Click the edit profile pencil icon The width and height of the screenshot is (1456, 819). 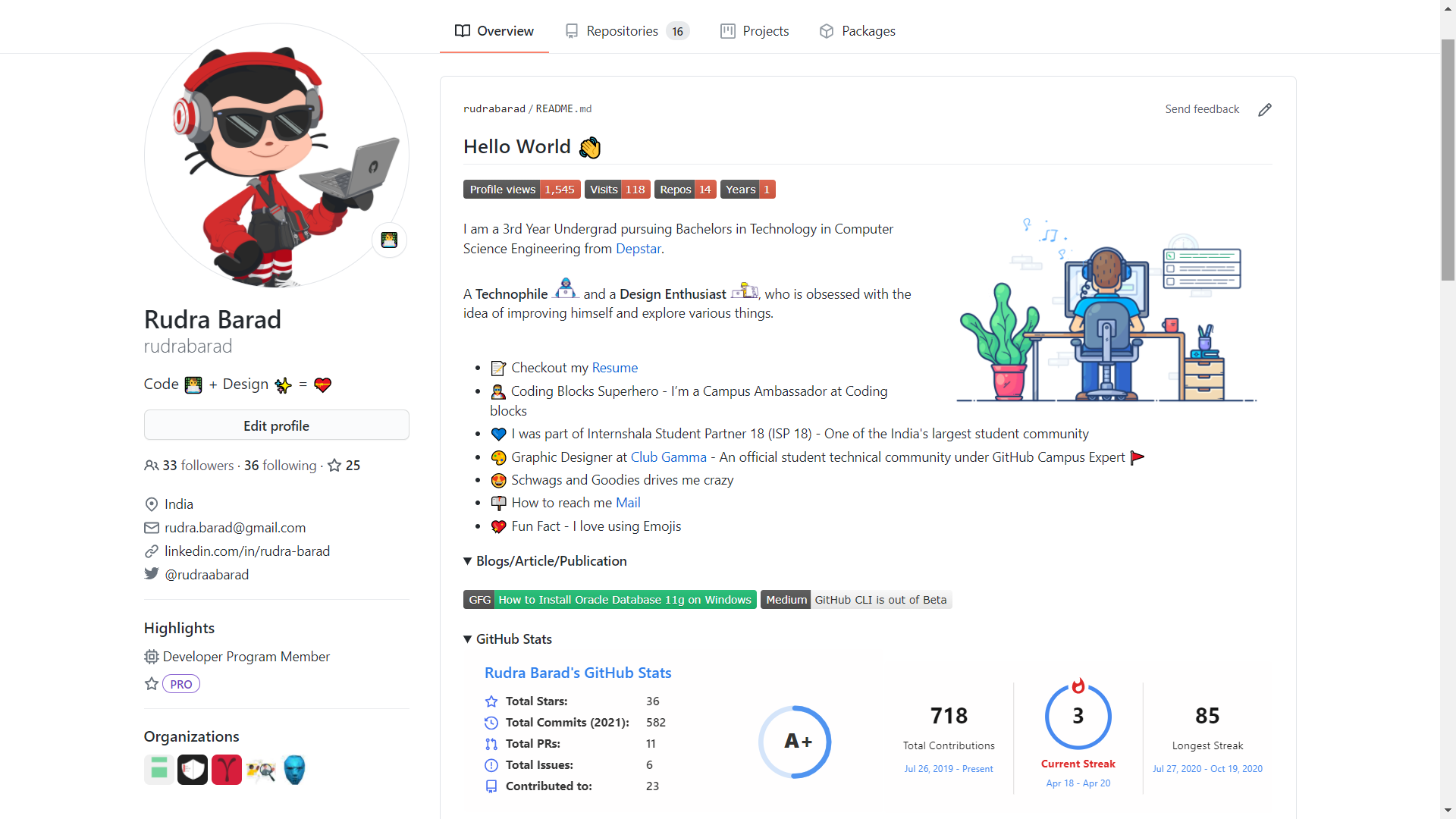pos(1265,109)
